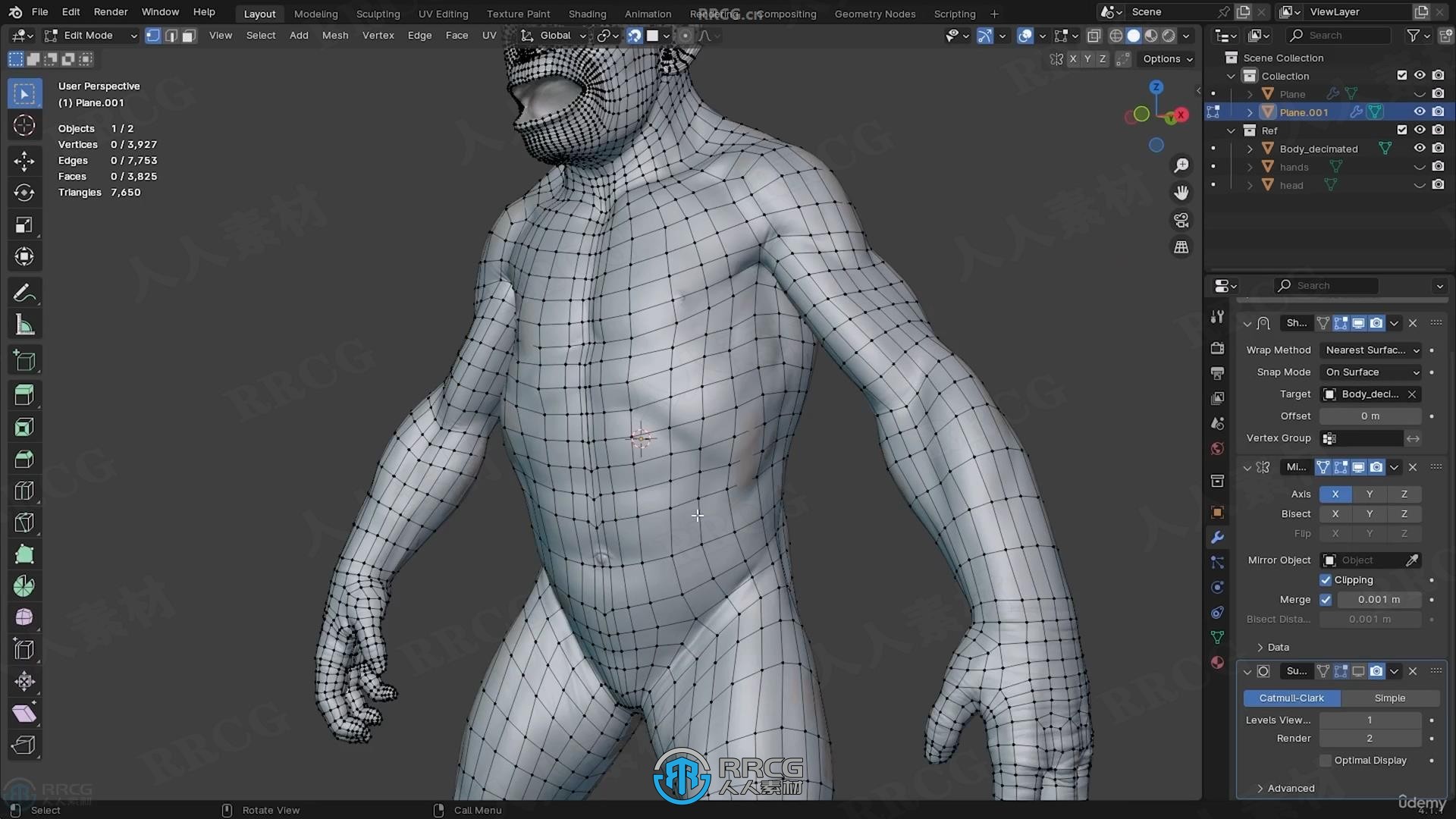Select Catmull-Clark subdivision type
Viewport: 1456px width, 819px height.
tap(1291, 698)
